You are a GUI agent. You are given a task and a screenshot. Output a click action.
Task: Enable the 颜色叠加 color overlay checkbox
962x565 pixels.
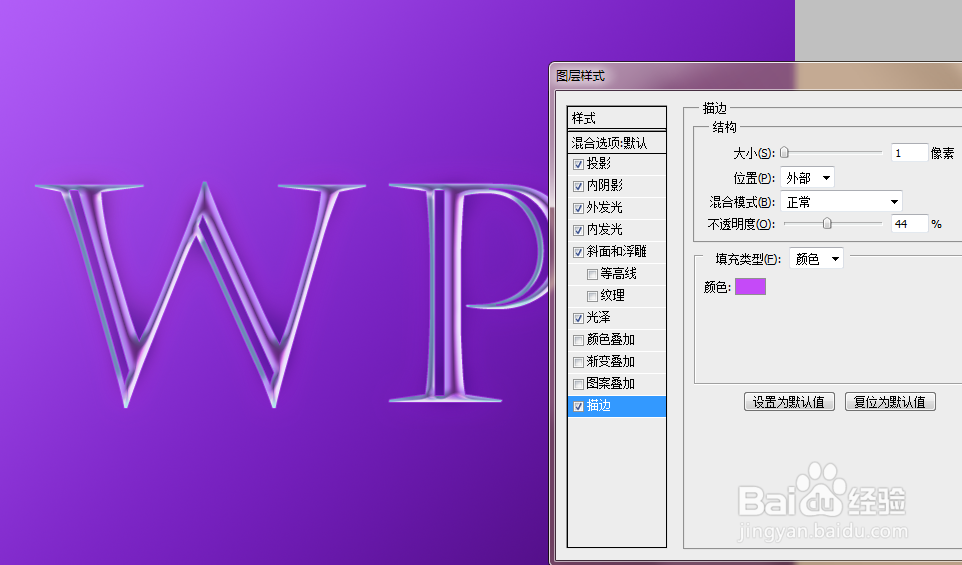coord(578,340)
